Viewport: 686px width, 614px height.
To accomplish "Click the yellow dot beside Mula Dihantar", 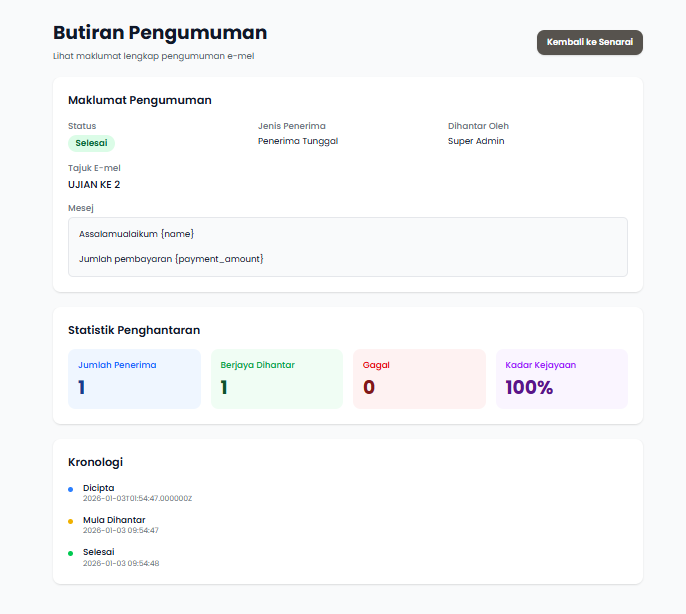I will tap(70, 521).
